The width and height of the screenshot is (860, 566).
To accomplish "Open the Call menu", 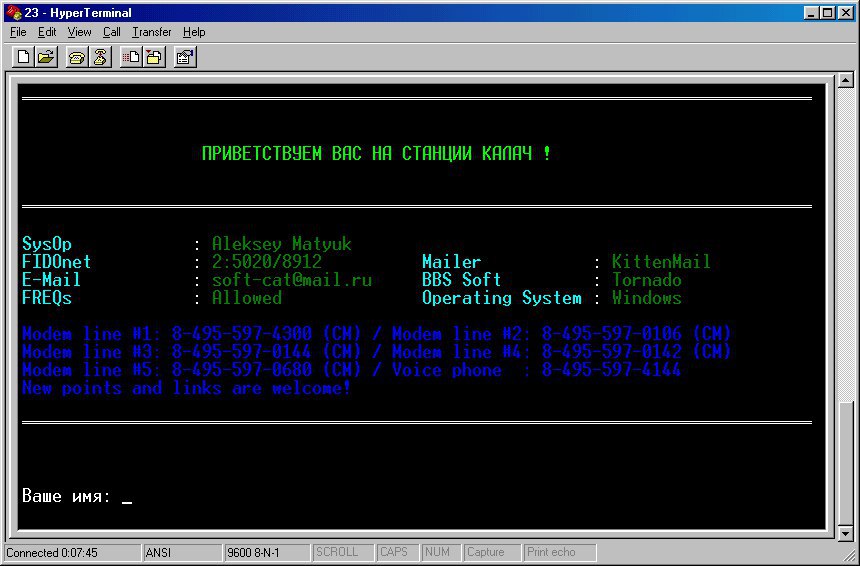I will [x=112, y=32].
